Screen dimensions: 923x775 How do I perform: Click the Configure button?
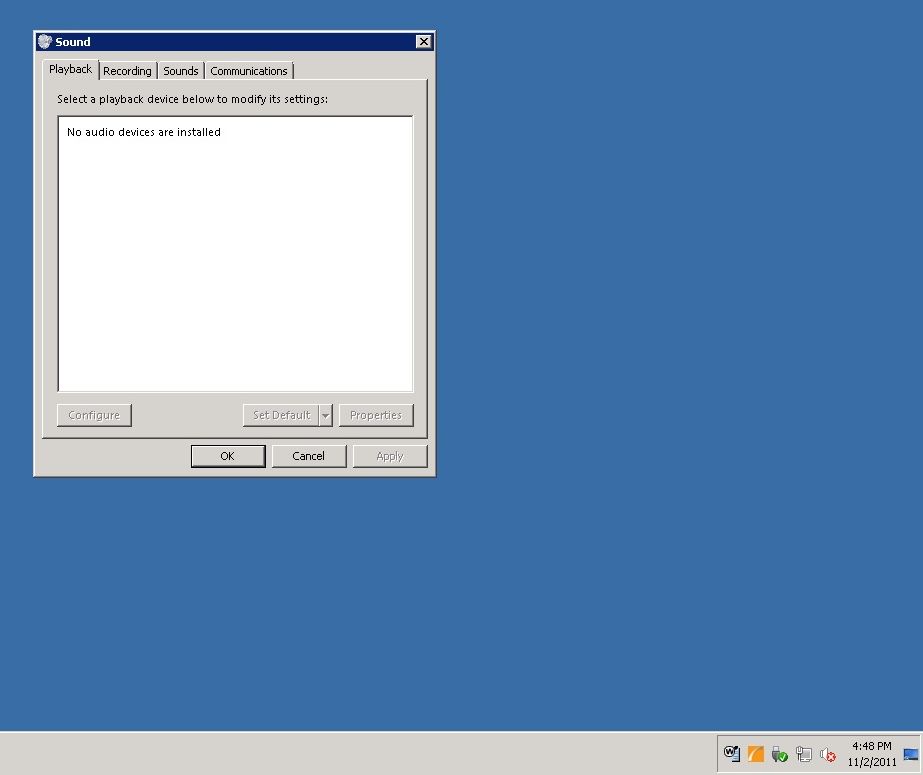94,415
